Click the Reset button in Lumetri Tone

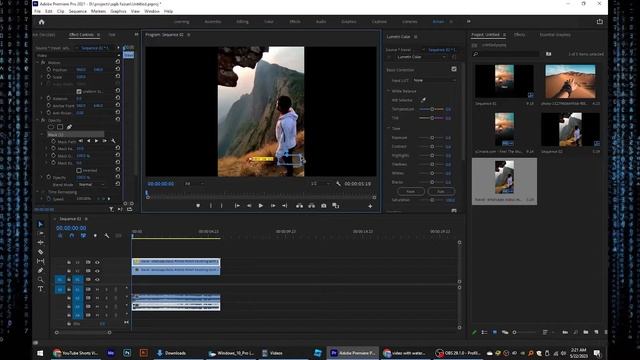tap(411, 191)
